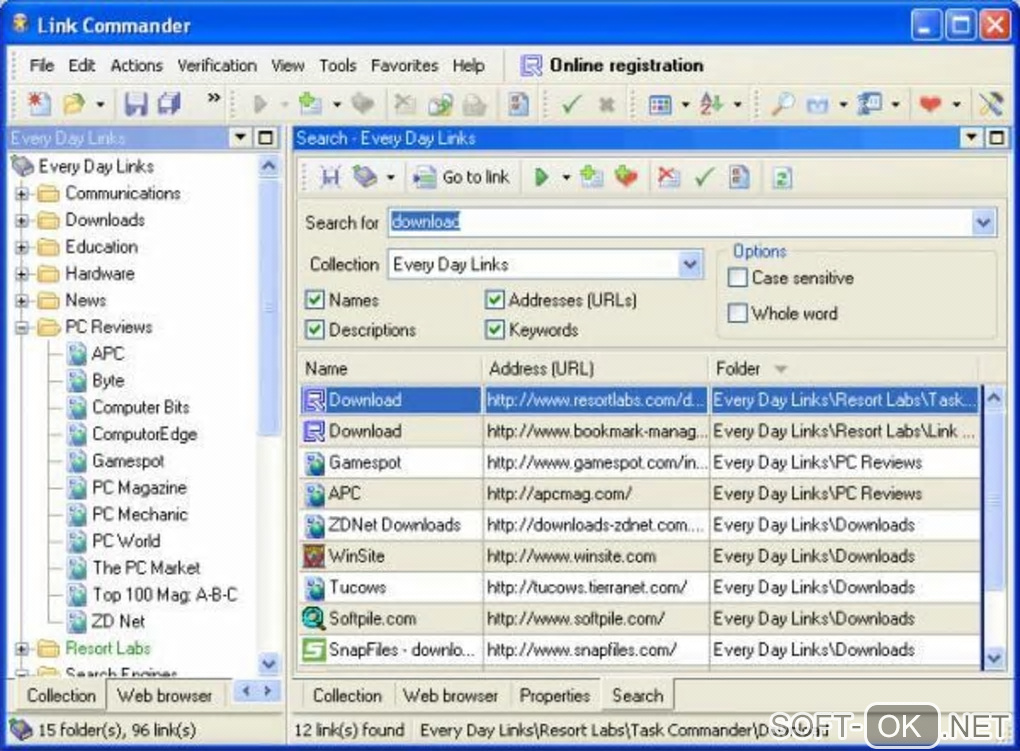Open the Actions menu

pyautogui.click(x=136, y=66)
